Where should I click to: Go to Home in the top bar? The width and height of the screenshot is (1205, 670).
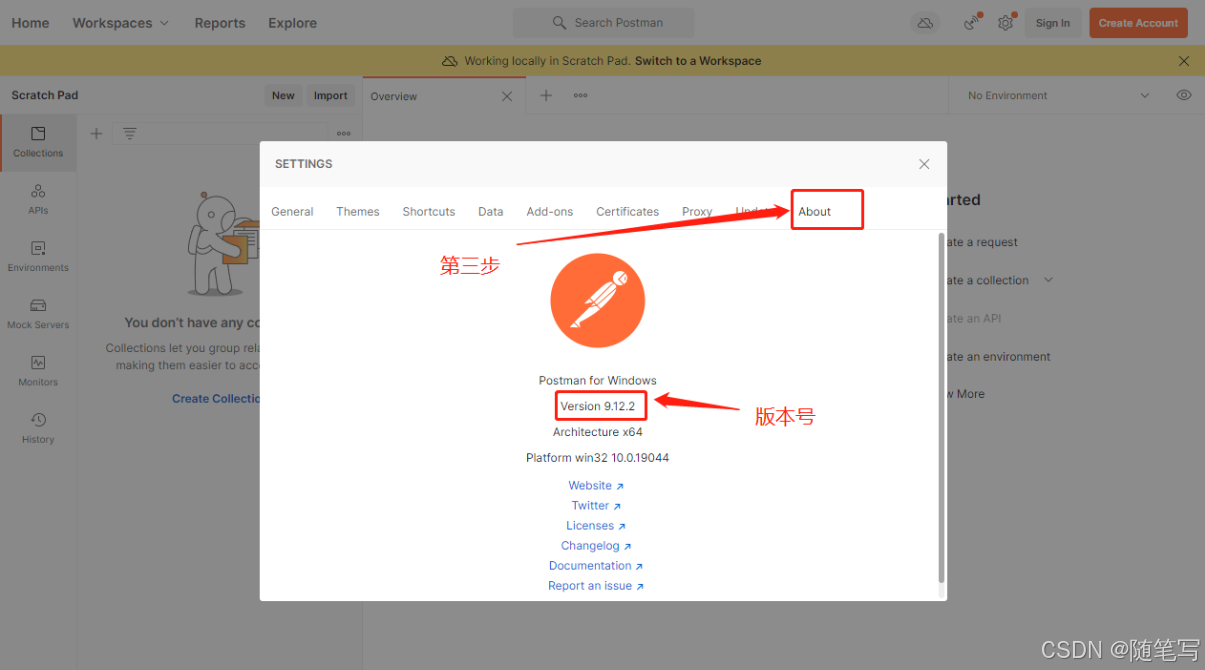pyautogui.click(x=30, y=23)
